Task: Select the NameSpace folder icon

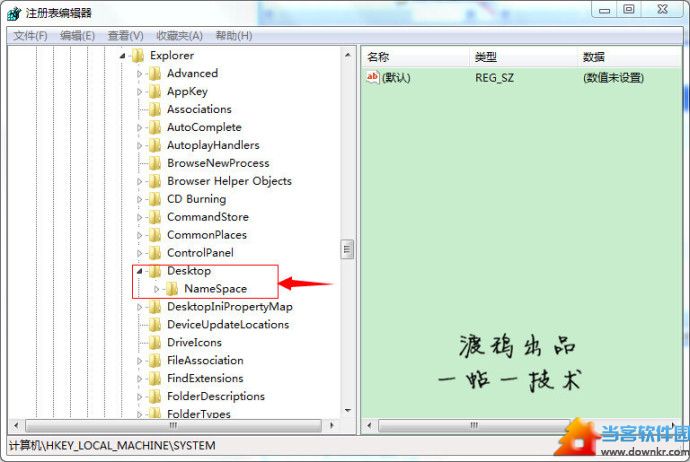Action: click(x=172, y=289)
